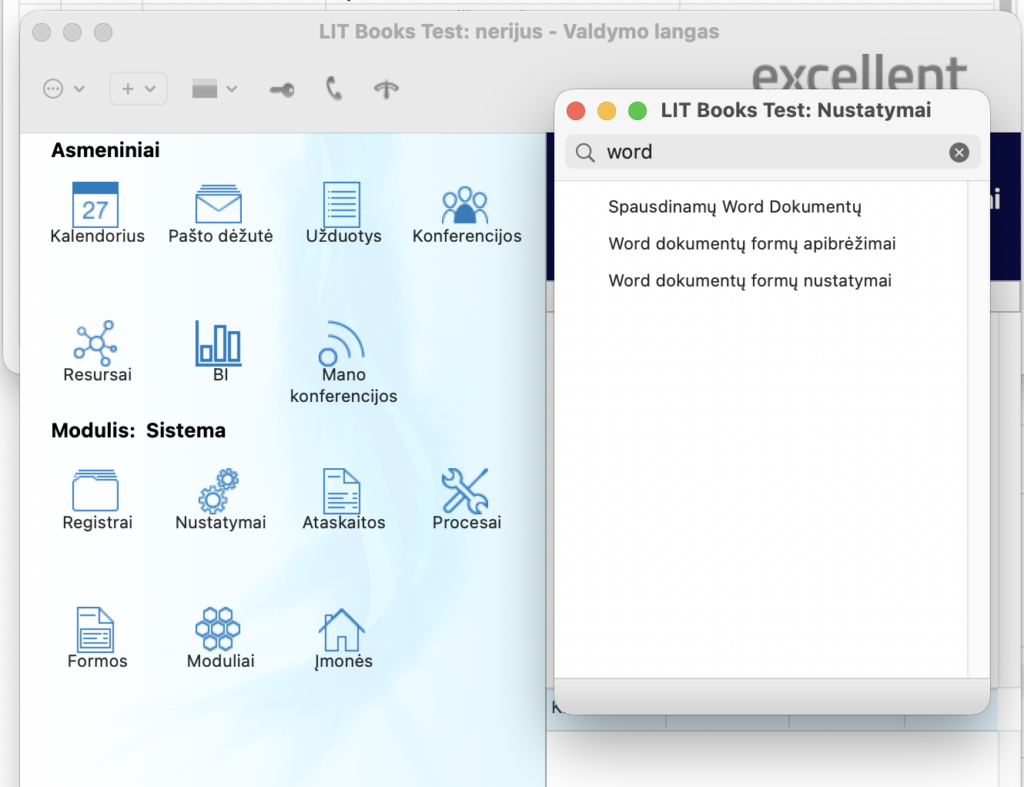
Task: Open the Kalendorius calendar icon
Action: (x=96, y=205)
